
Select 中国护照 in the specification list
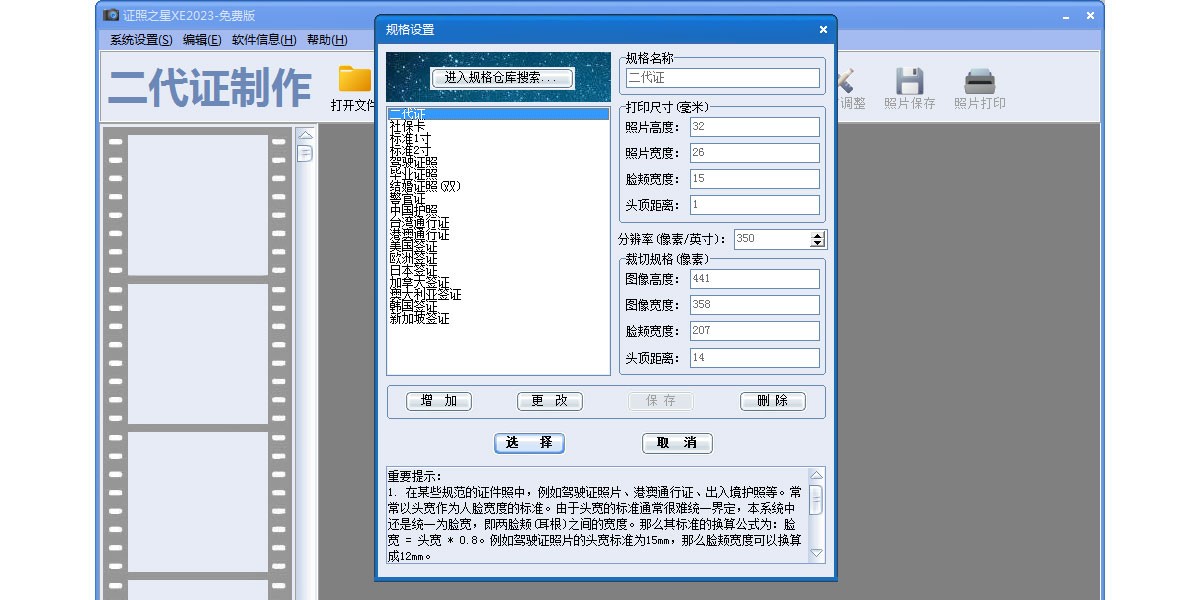[x=413, y=210]
